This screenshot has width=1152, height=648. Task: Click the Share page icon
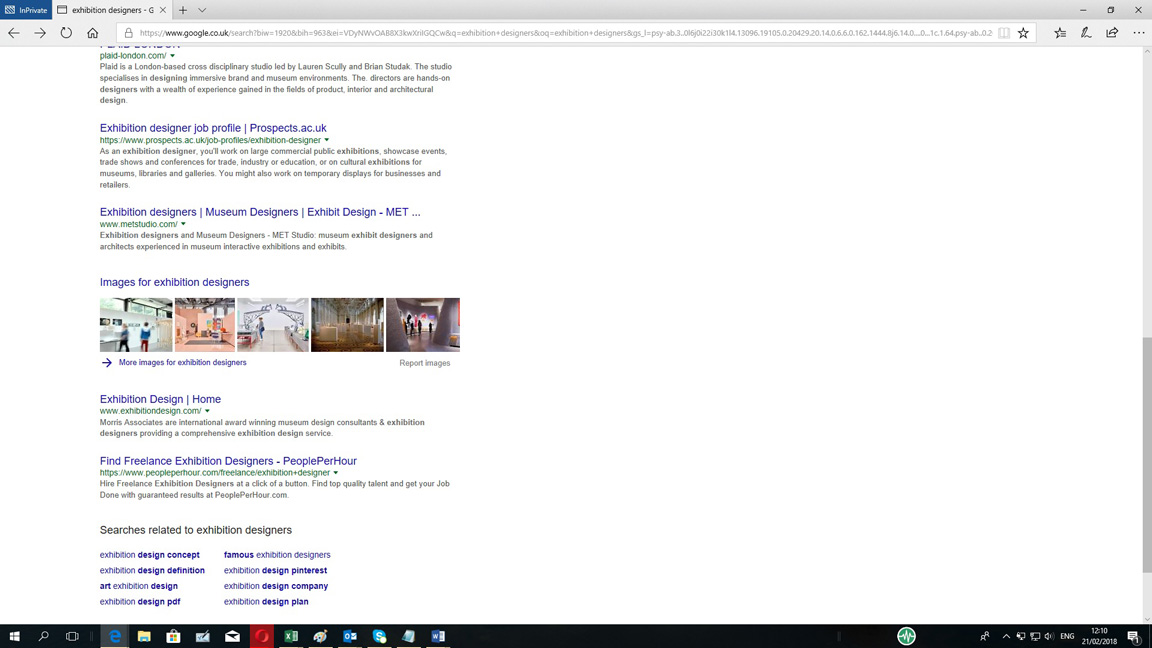point(1112,33)
